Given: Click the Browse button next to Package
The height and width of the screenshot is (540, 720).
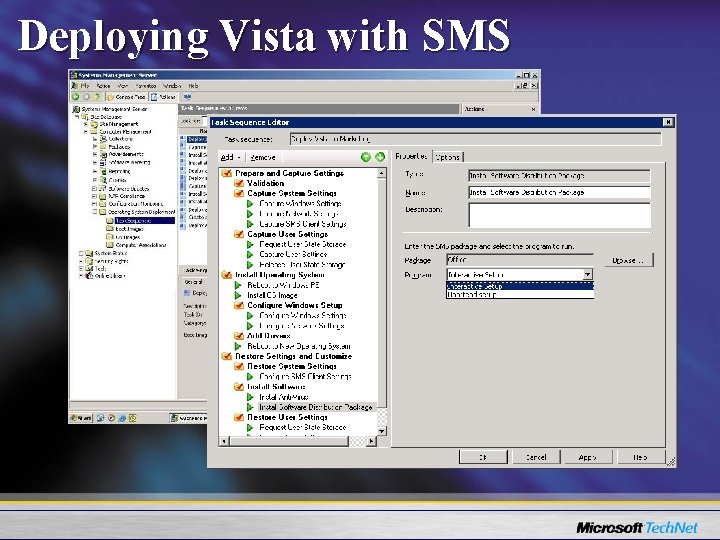Looking at the screenshot, I should pyautogui.click(x=629, y=260).
